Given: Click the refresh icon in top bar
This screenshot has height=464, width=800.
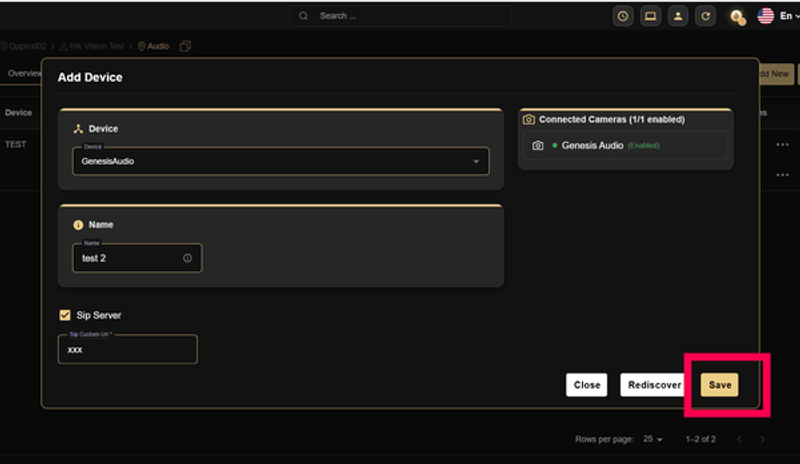Looking at the screenshot, I should [706, 16].
